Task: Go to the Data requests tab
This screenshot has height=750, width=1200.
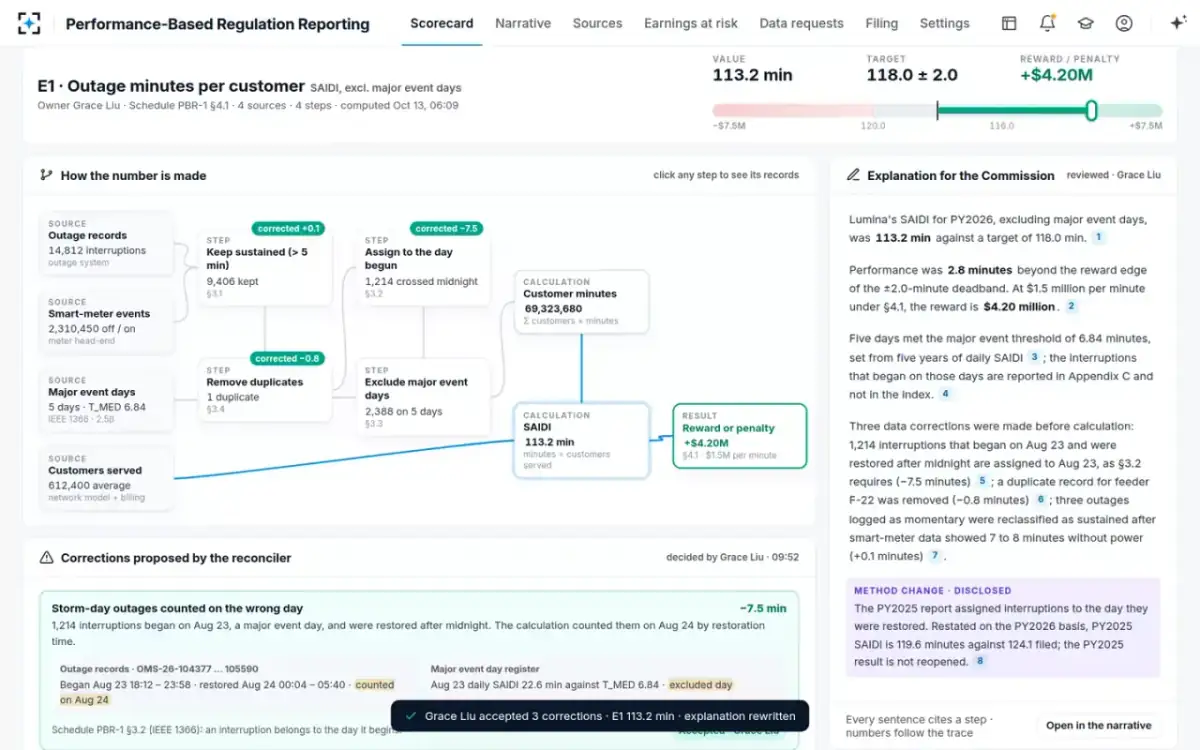Action: point(801,23)
